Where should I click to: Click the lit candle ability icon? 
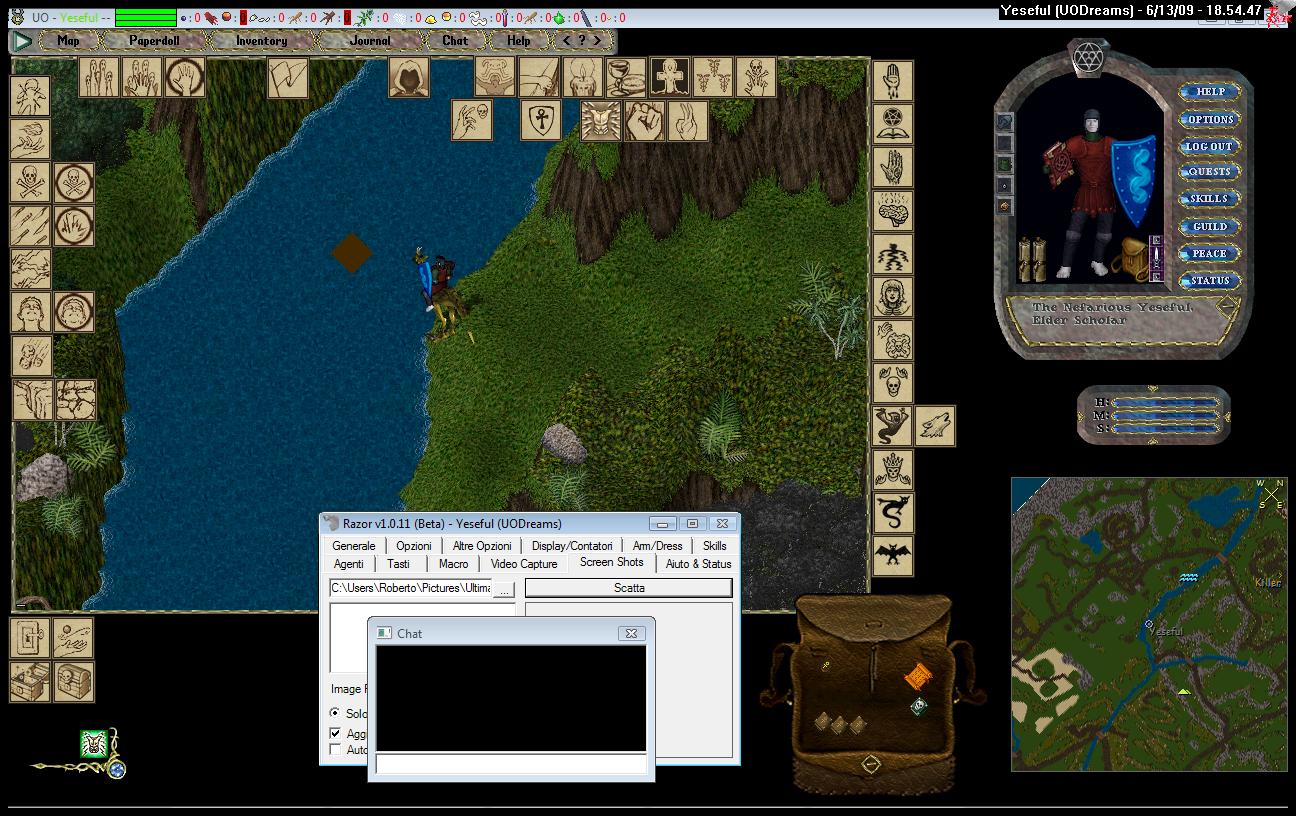click(582, 77)
